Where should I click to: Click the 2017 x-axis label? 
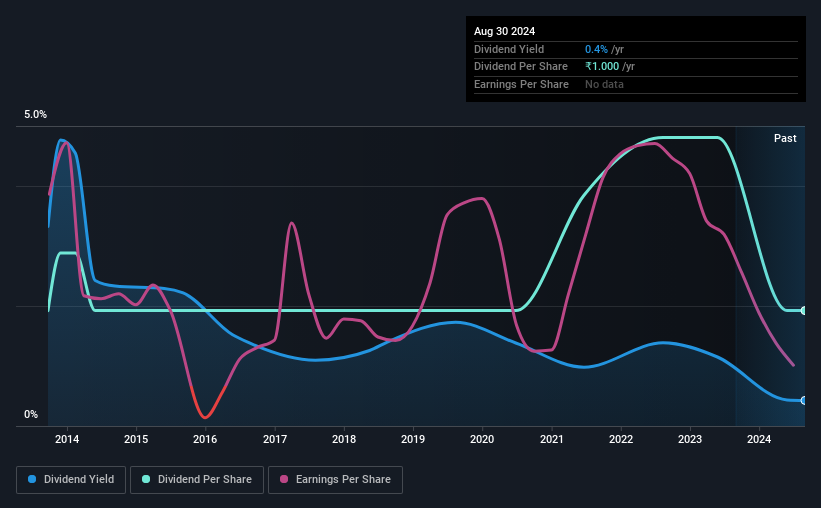(275, 439)
